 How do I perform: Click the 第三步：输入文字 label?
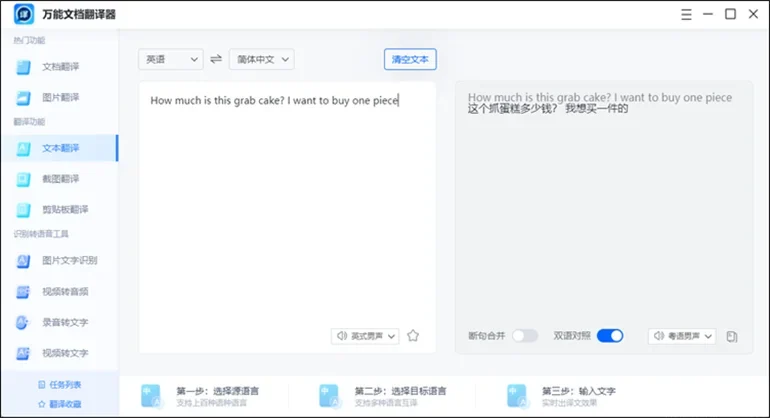click(x=578, y=391)
